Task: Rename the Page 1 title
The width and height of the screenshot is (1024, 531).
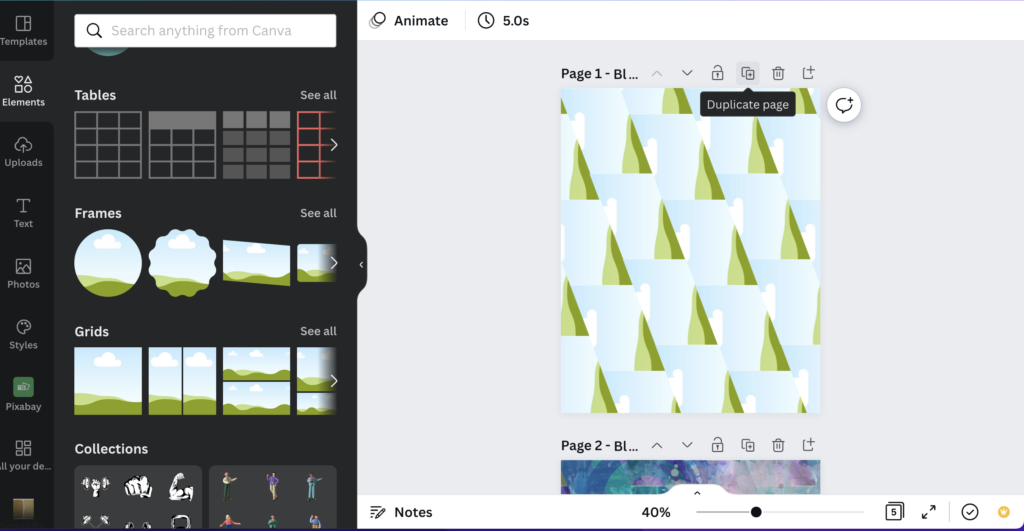Action: coord(600,73)
